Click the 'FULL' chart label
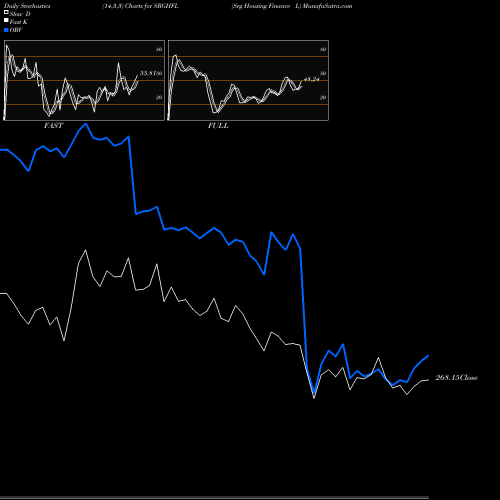Screen dimensions: 500x500 pos(218,126)
